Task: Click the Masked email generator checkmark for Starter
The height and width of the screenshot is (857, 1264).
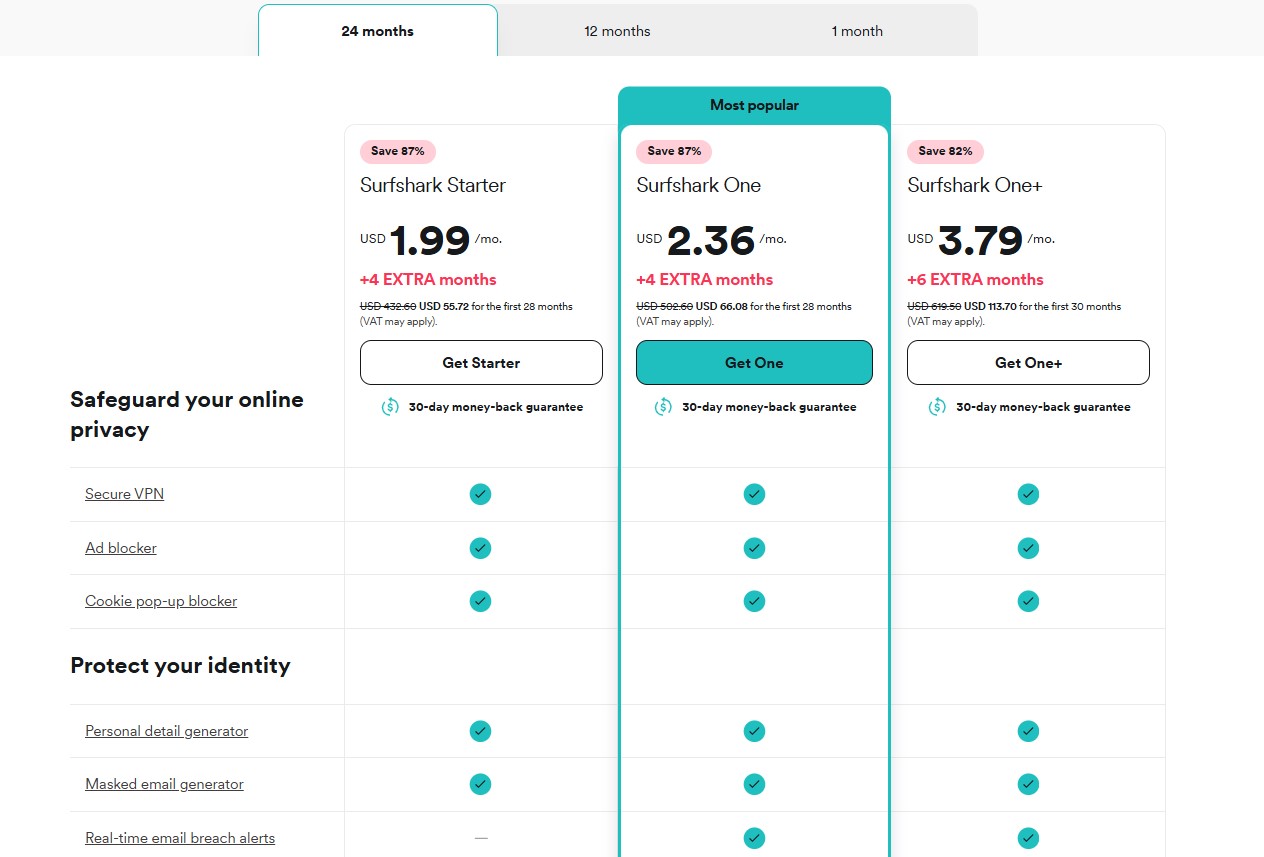Action: click(481, 784)
